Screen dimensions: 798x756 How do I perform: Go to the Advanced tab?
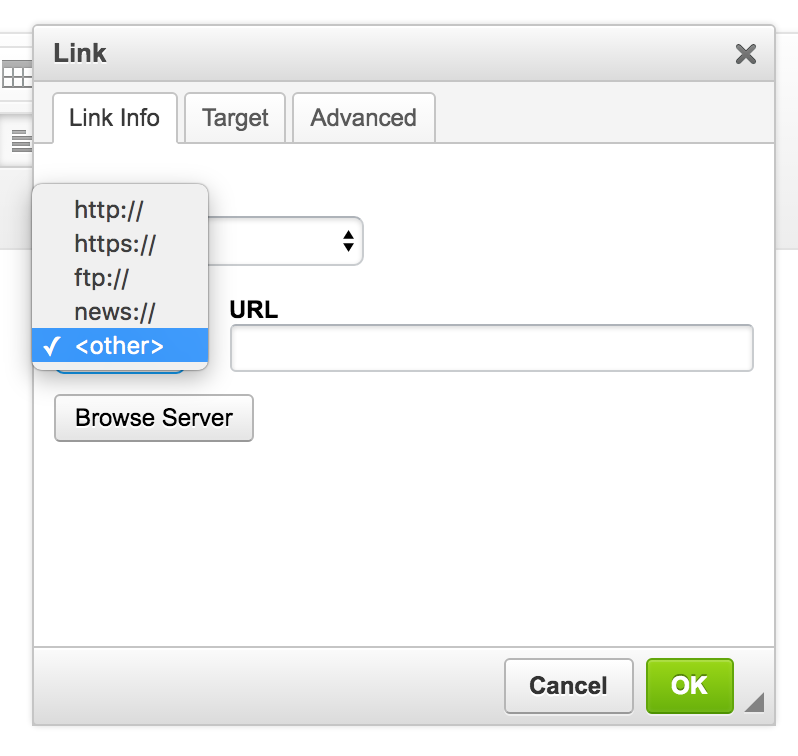(363, 118)
